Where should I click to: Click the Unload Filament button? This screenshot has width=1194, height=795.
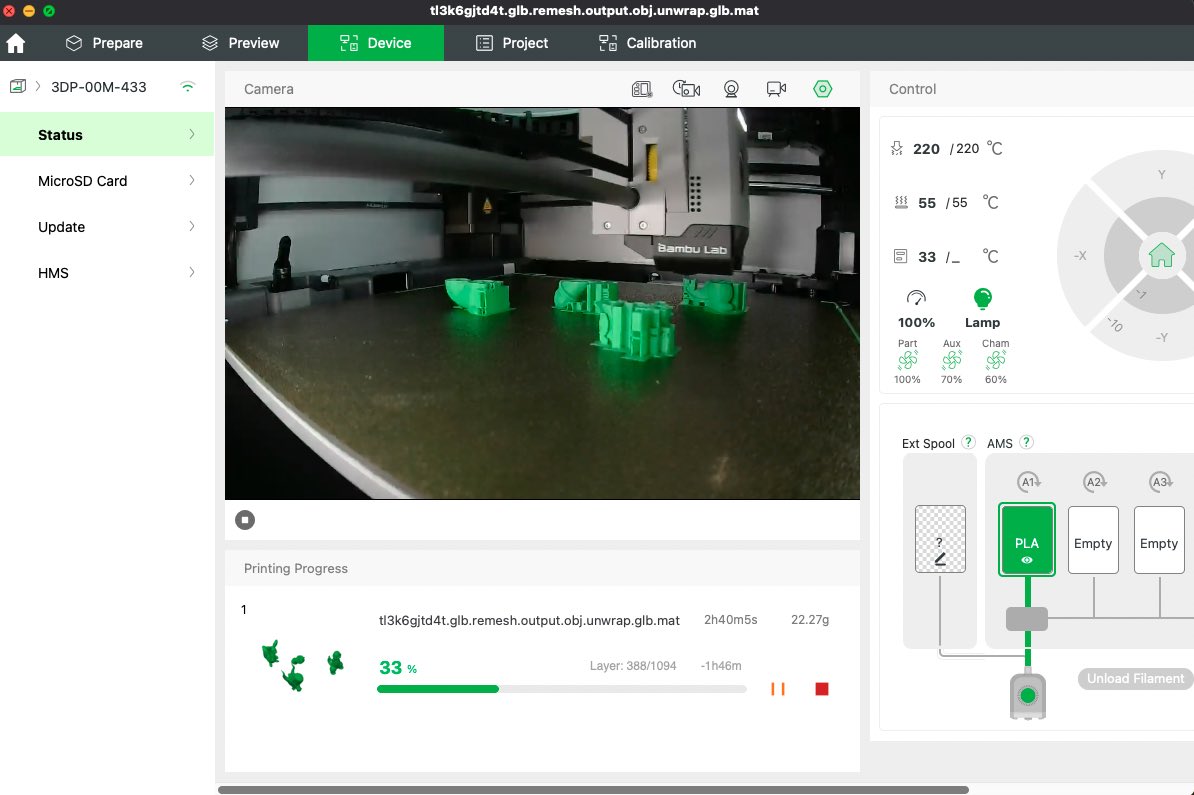pos(1135,678)
